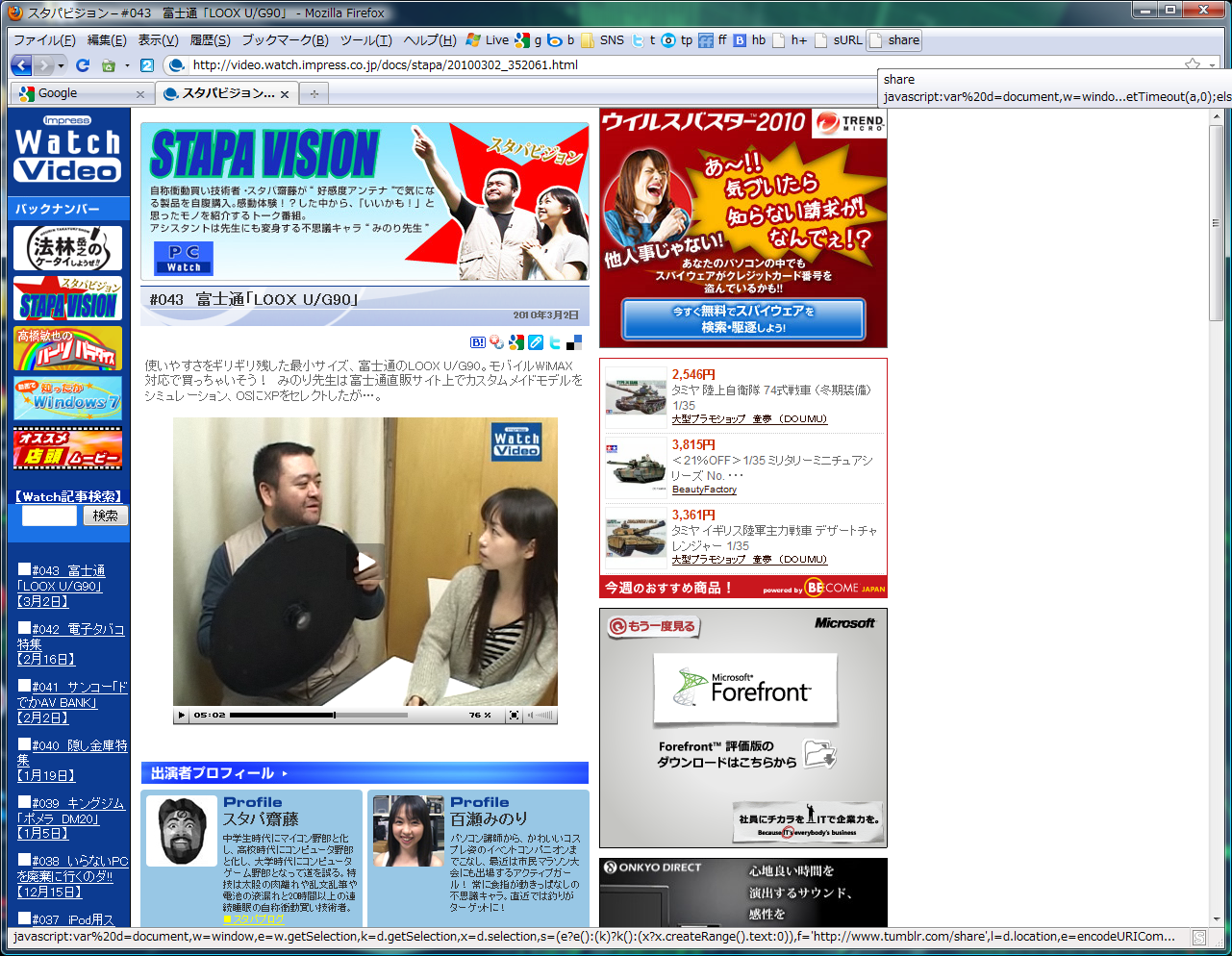
Task: Close the Google tab
Action: [x=140, y=94]
